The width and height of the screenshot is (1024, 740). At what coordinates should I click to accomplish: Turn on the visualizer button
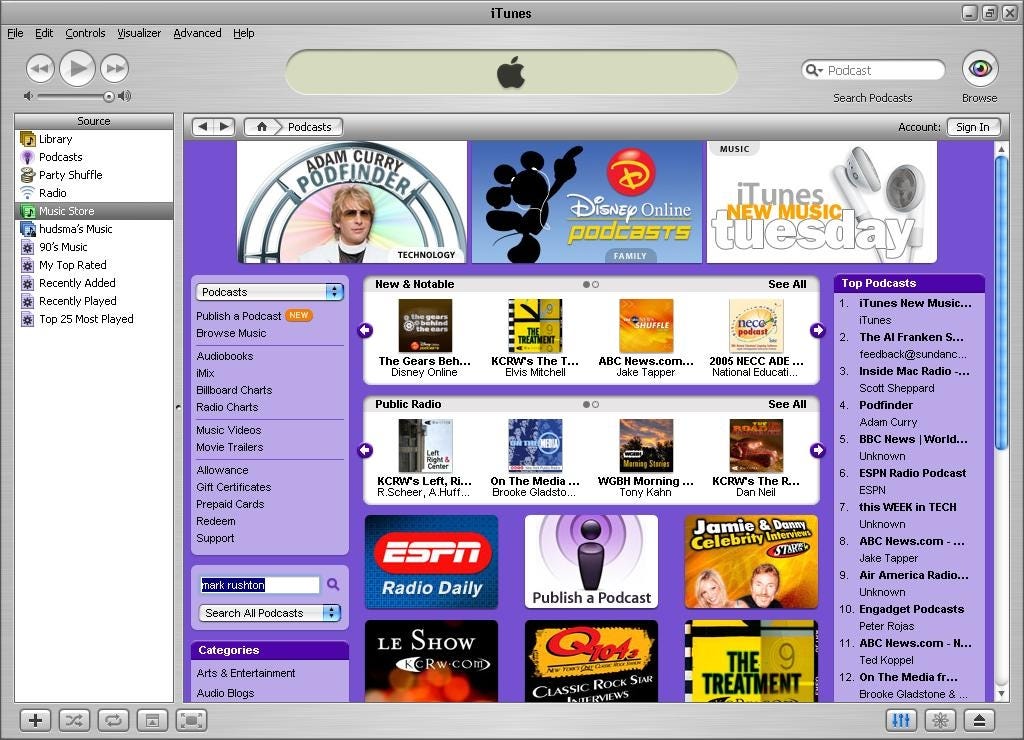(940, 720)
